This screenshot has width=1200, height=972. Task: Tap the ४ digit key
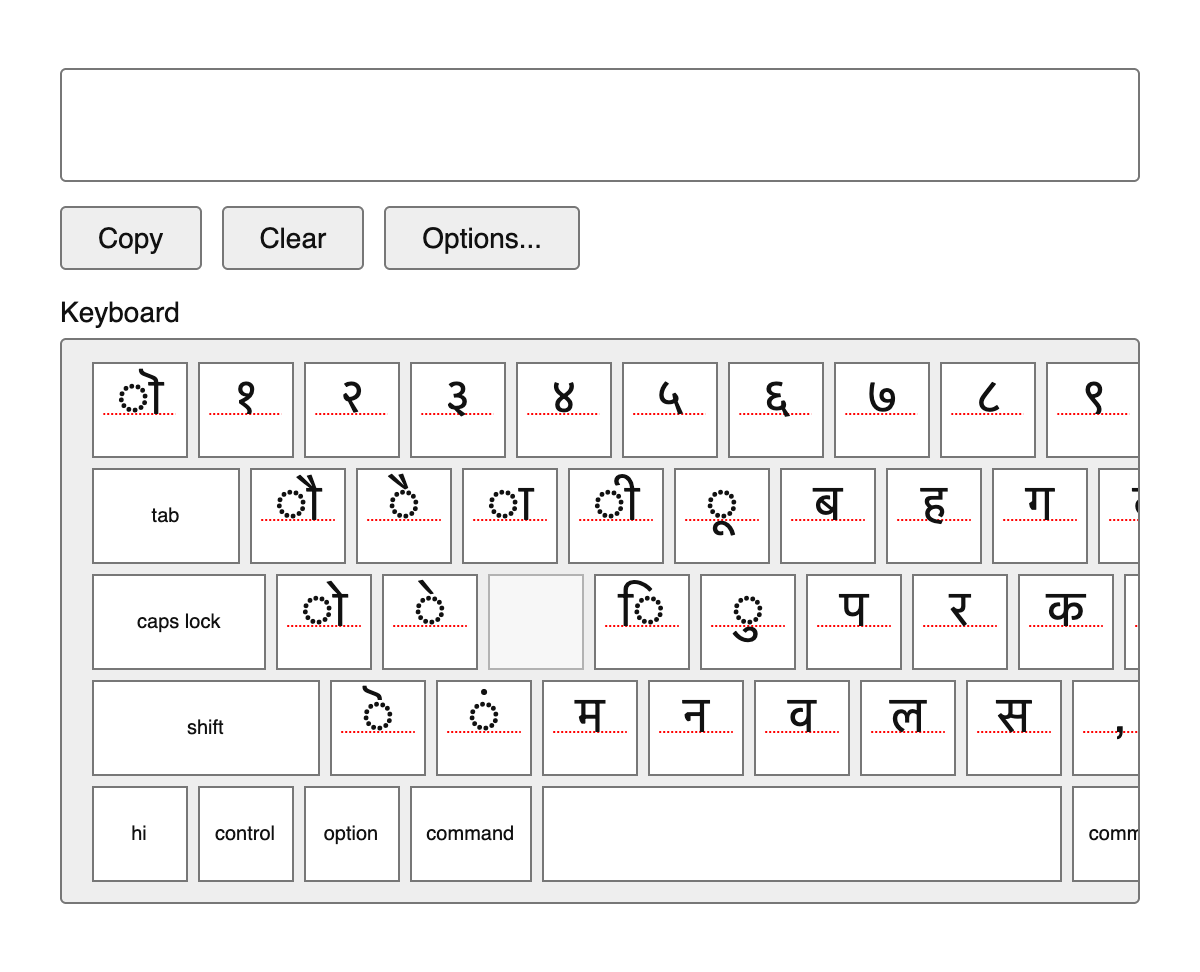pyautogui.click(x=564, y=410)
